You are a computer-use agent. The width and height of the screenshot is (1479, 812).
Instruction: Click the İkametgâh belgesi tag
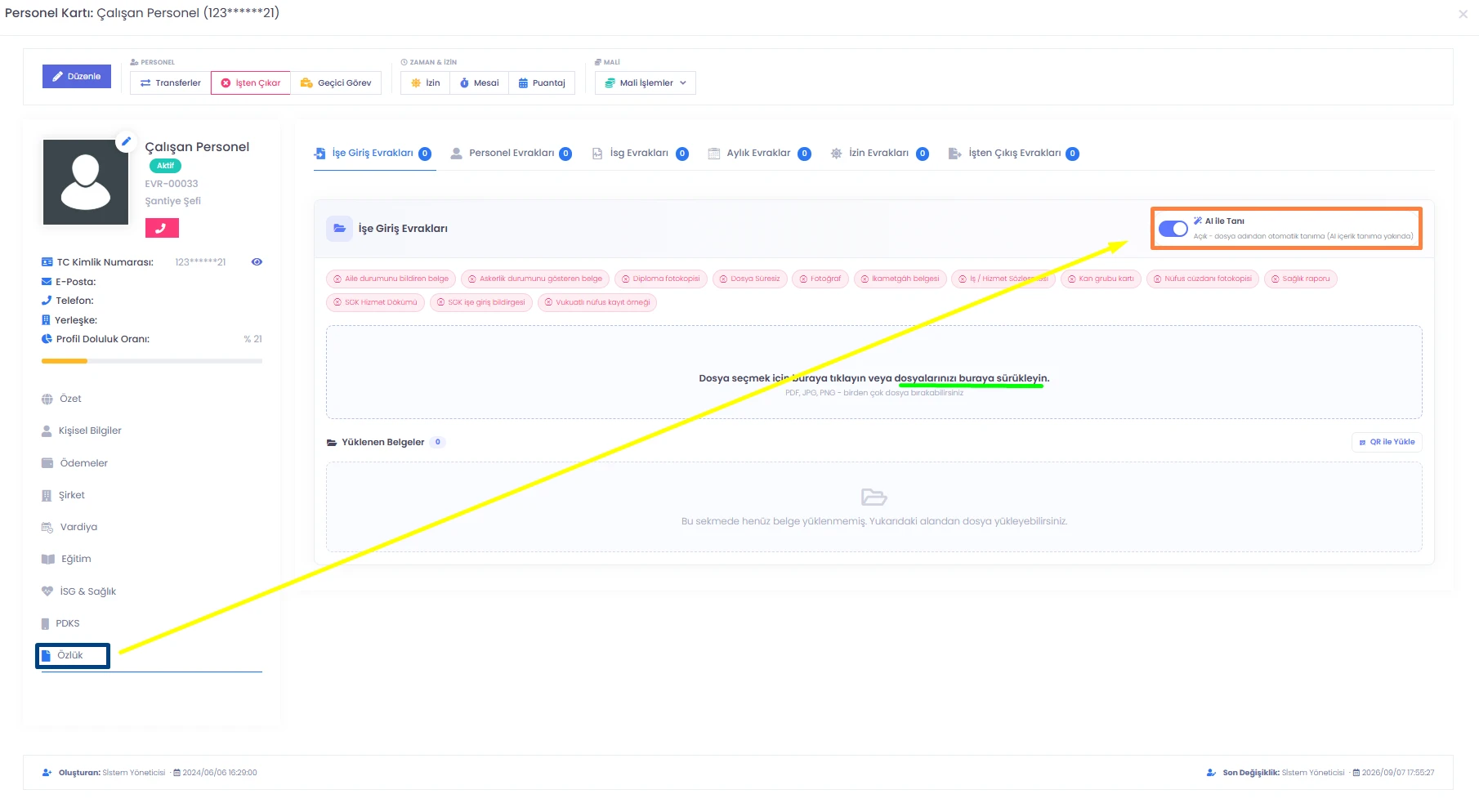(900, 279)
